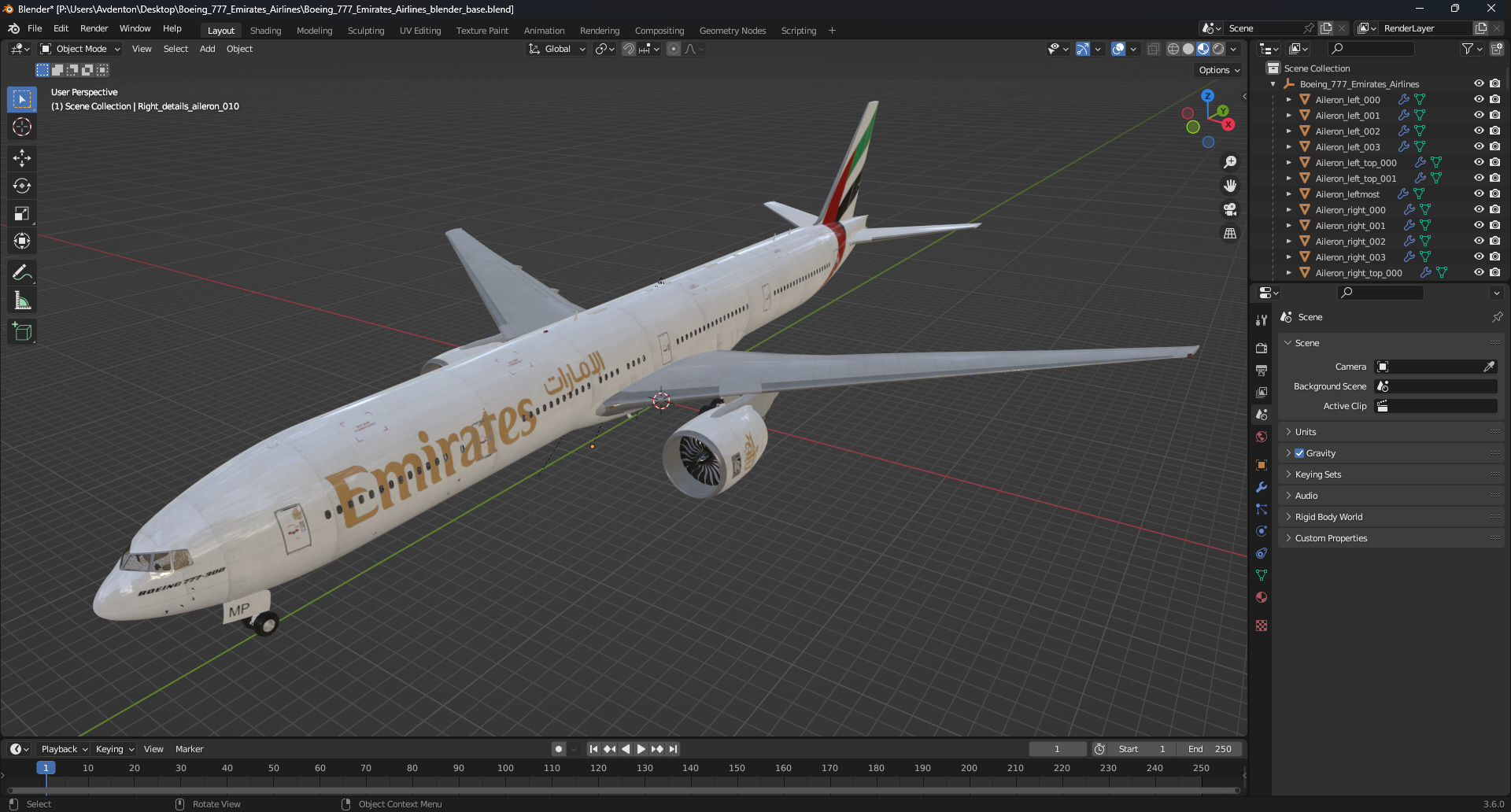Select the Cursor tool in the toolbar
Image resolution: width=1511 pixels, height=812 pixels.
[x=22, y=127]
